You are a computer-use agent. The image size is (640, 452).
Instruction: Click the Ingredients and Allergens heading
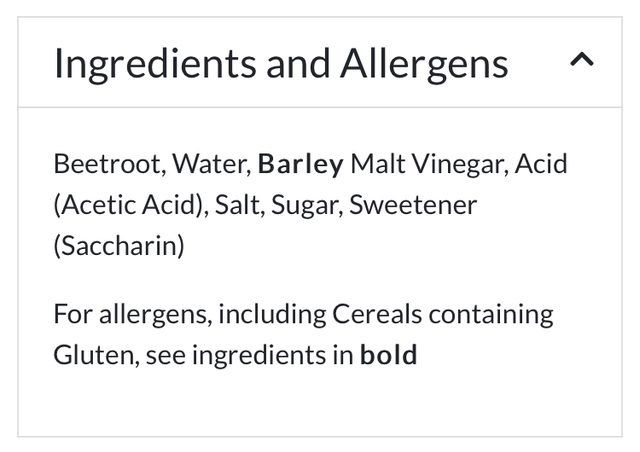pyautogui.click(x=281, y=64)
